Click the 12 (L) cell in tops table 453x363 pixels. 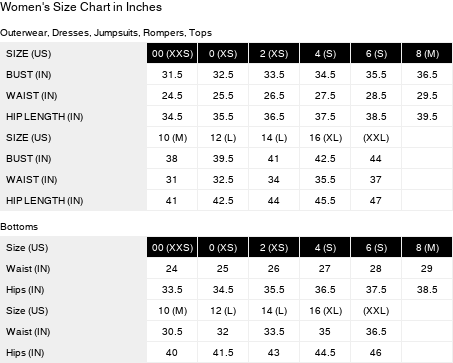tap(223, 137)
